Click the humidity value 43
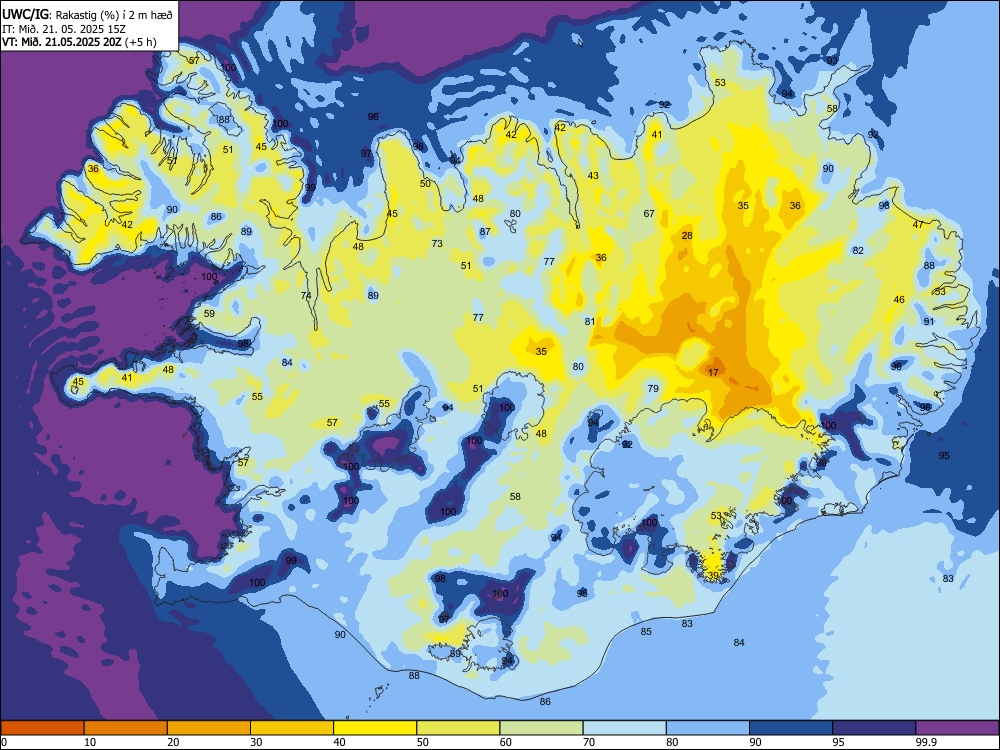Viewport: 1000px width, 750px height. click(x=593, y=175)
